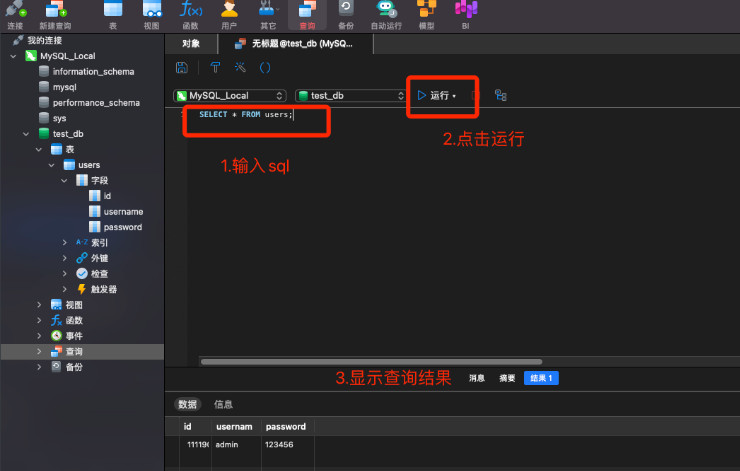This screenshot has height=471, width=740.
Task: Open the View toolbar icon
Action: (151, 15)
